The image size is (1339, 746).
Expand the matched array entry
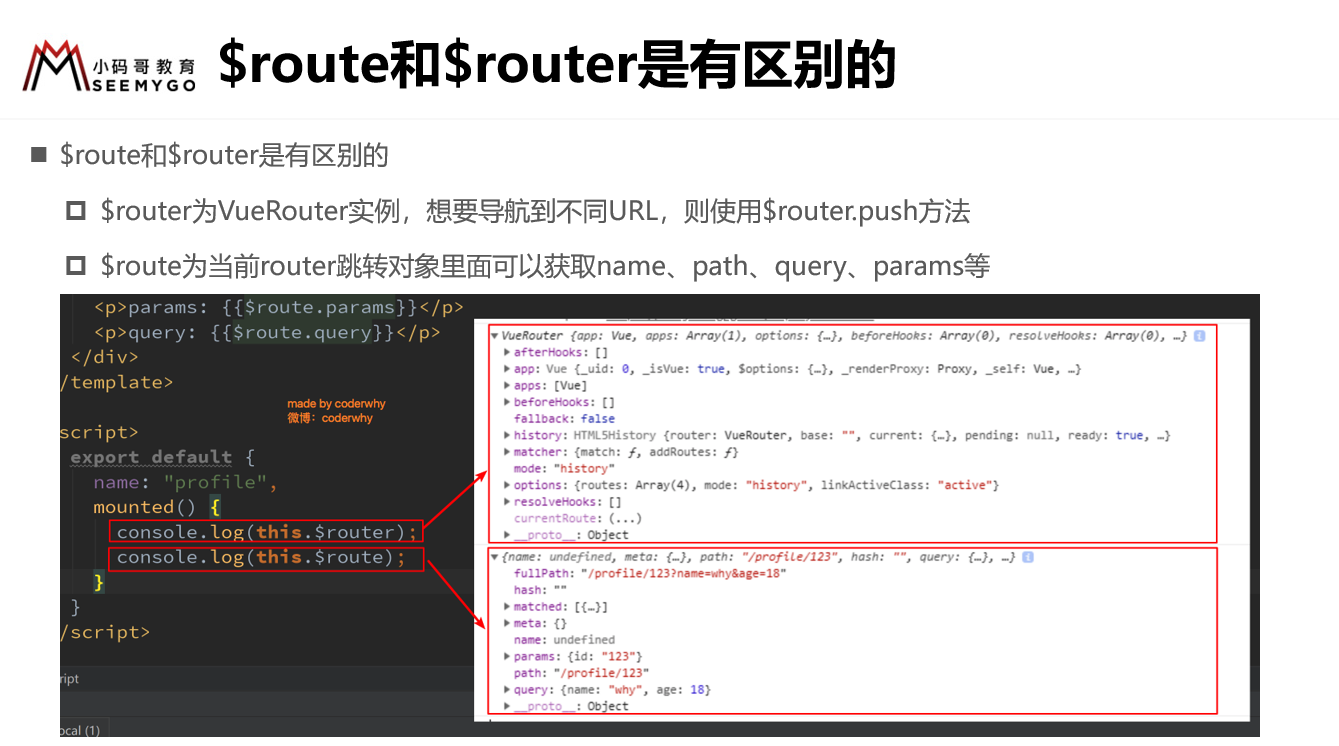coord(507,607)
